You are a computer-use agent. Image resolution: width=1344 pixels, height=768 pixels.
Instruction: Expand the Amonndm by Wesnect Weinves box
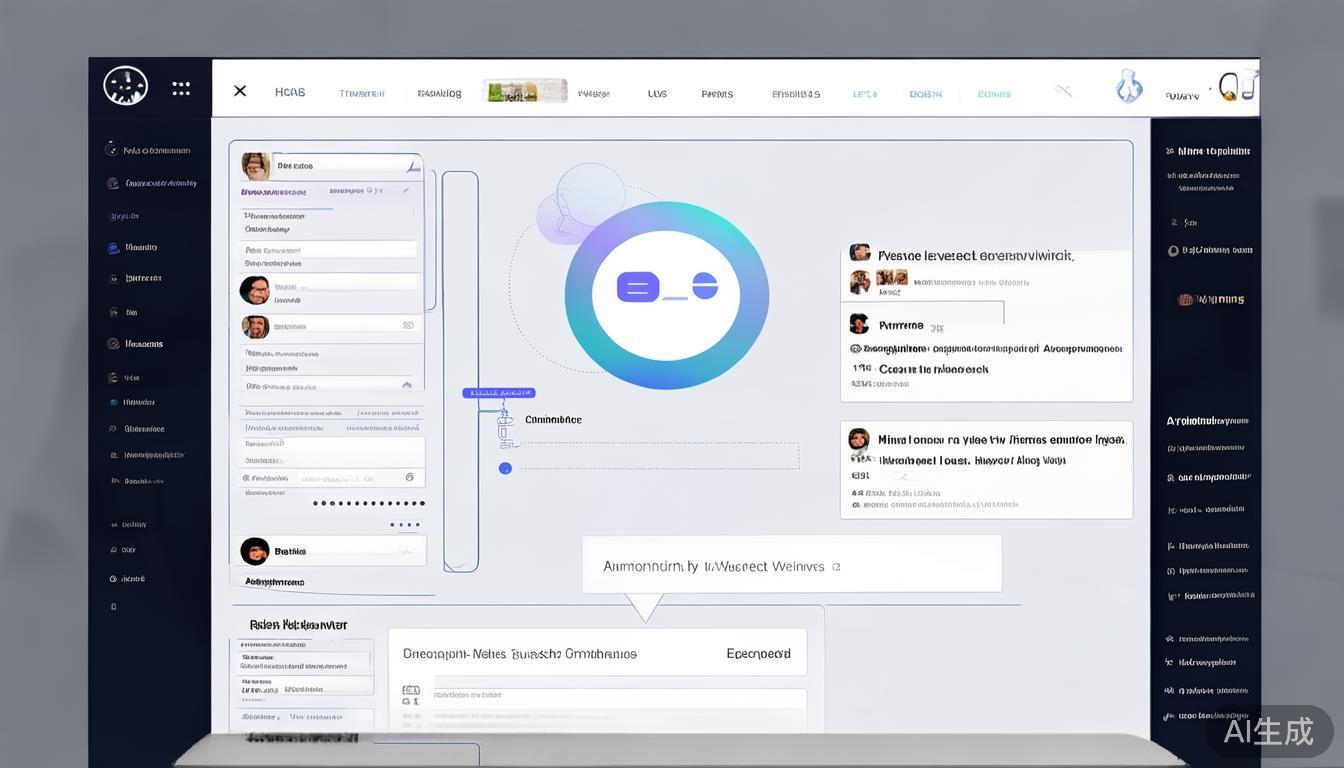click(x=836, y=567)
